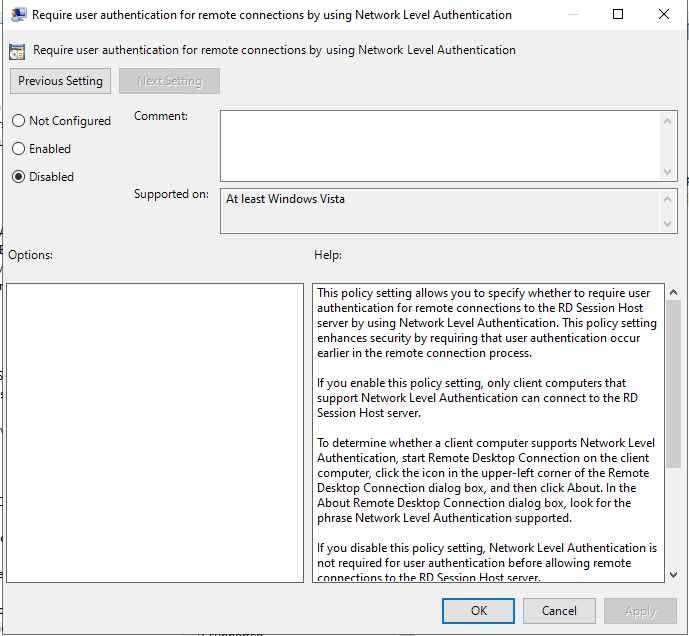Click the policy icon in the title bar
689x636 pixels.
(18, 15)
